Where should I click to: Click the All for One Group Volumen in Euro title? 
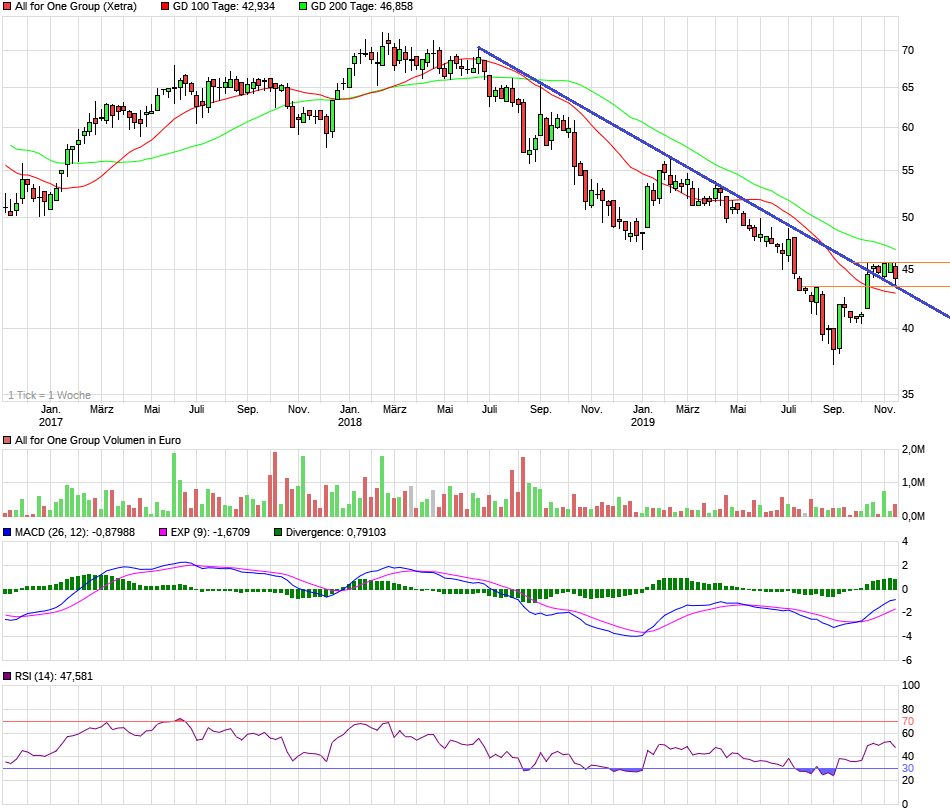tap(97, 440)
